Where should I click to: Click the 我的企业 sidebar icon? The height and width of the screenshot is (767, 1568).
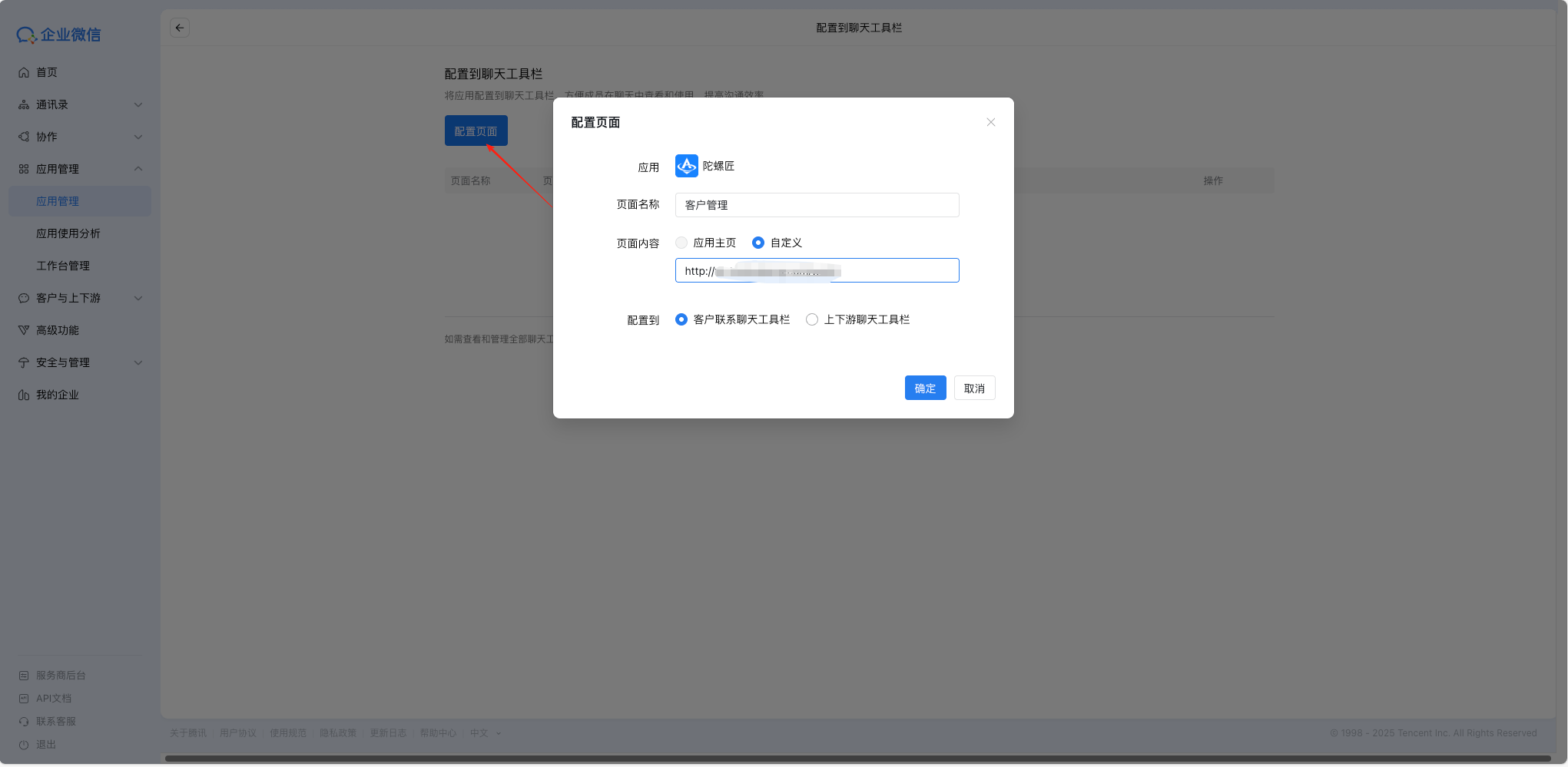tap(24, 395)
